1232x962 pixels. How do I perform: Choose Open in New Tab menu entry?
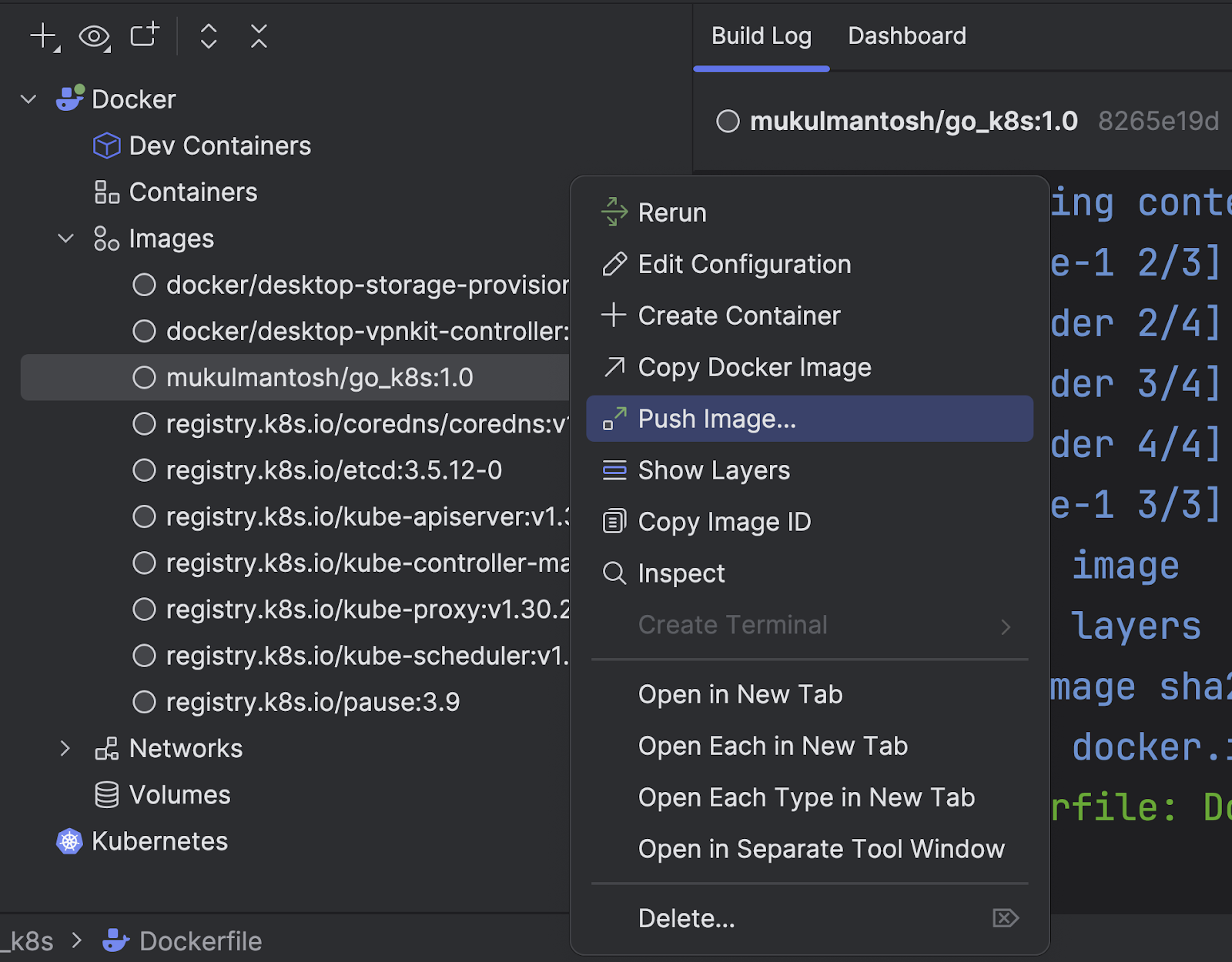[810, 694]
